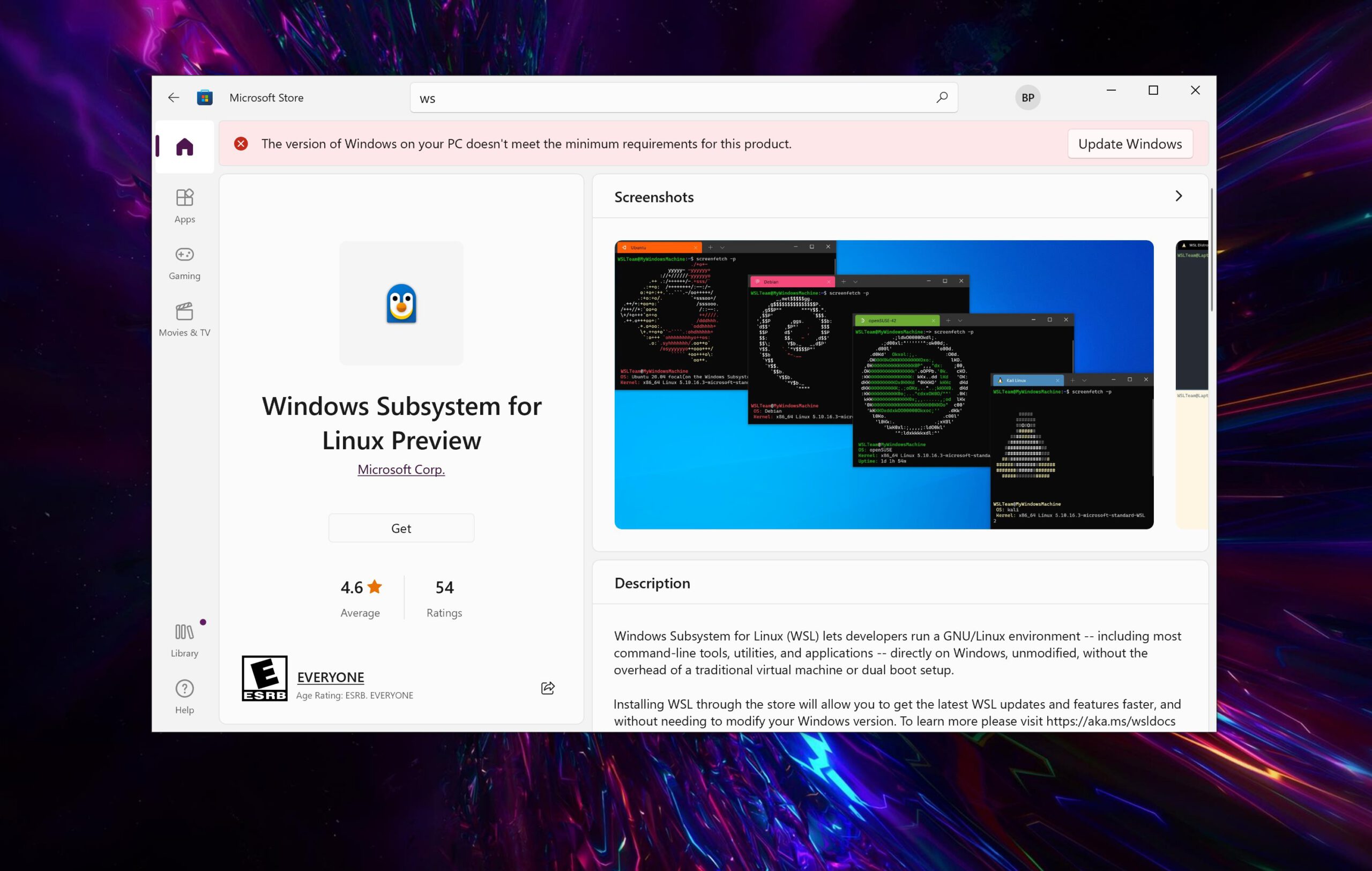The width and height of the screenshot is (1372, 871).
Task: Open the main terminal screenshot thumbnail
Action: [884, 384]
